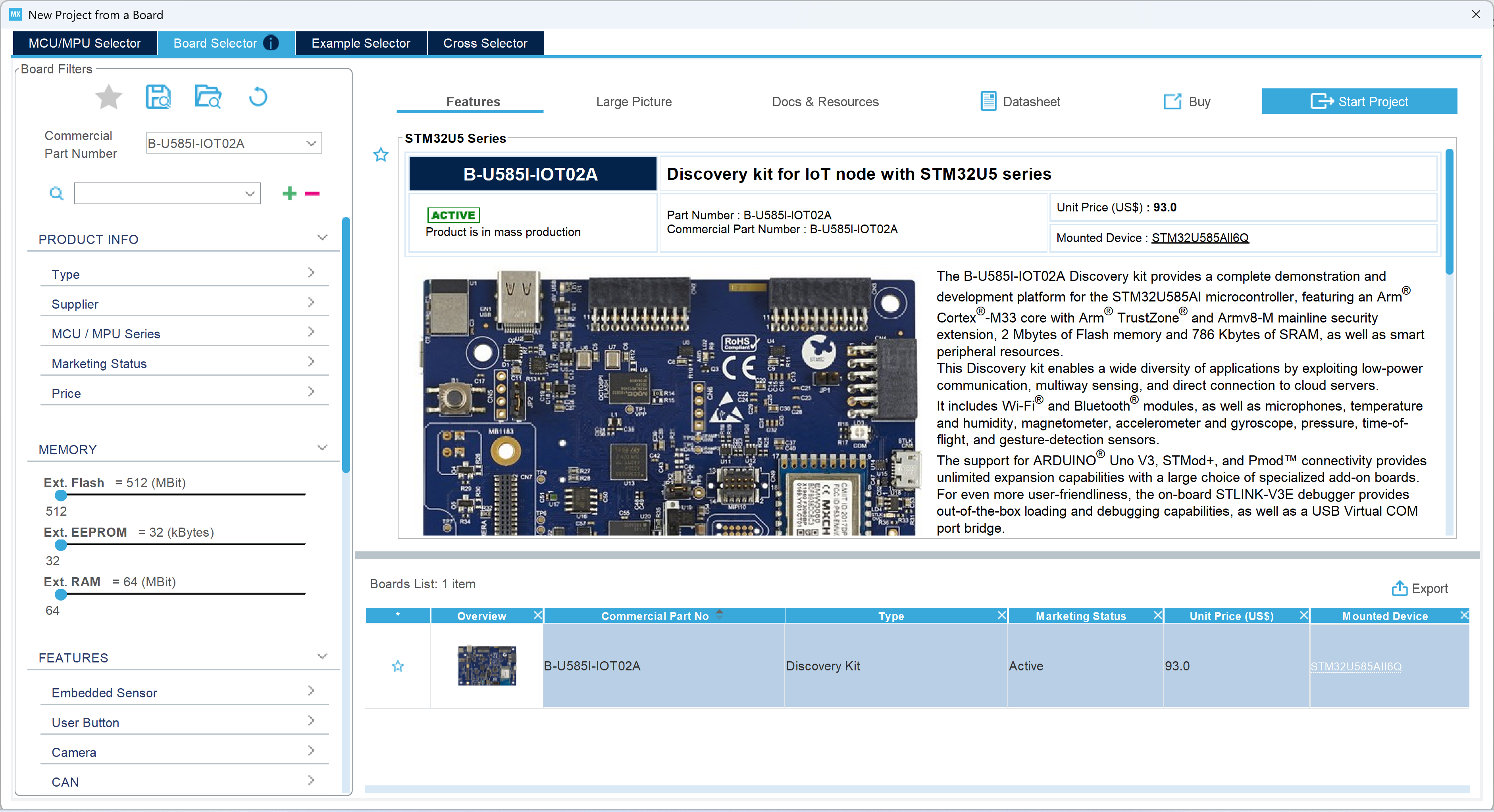Open the filter search combo box dropdown

(250, 194)
